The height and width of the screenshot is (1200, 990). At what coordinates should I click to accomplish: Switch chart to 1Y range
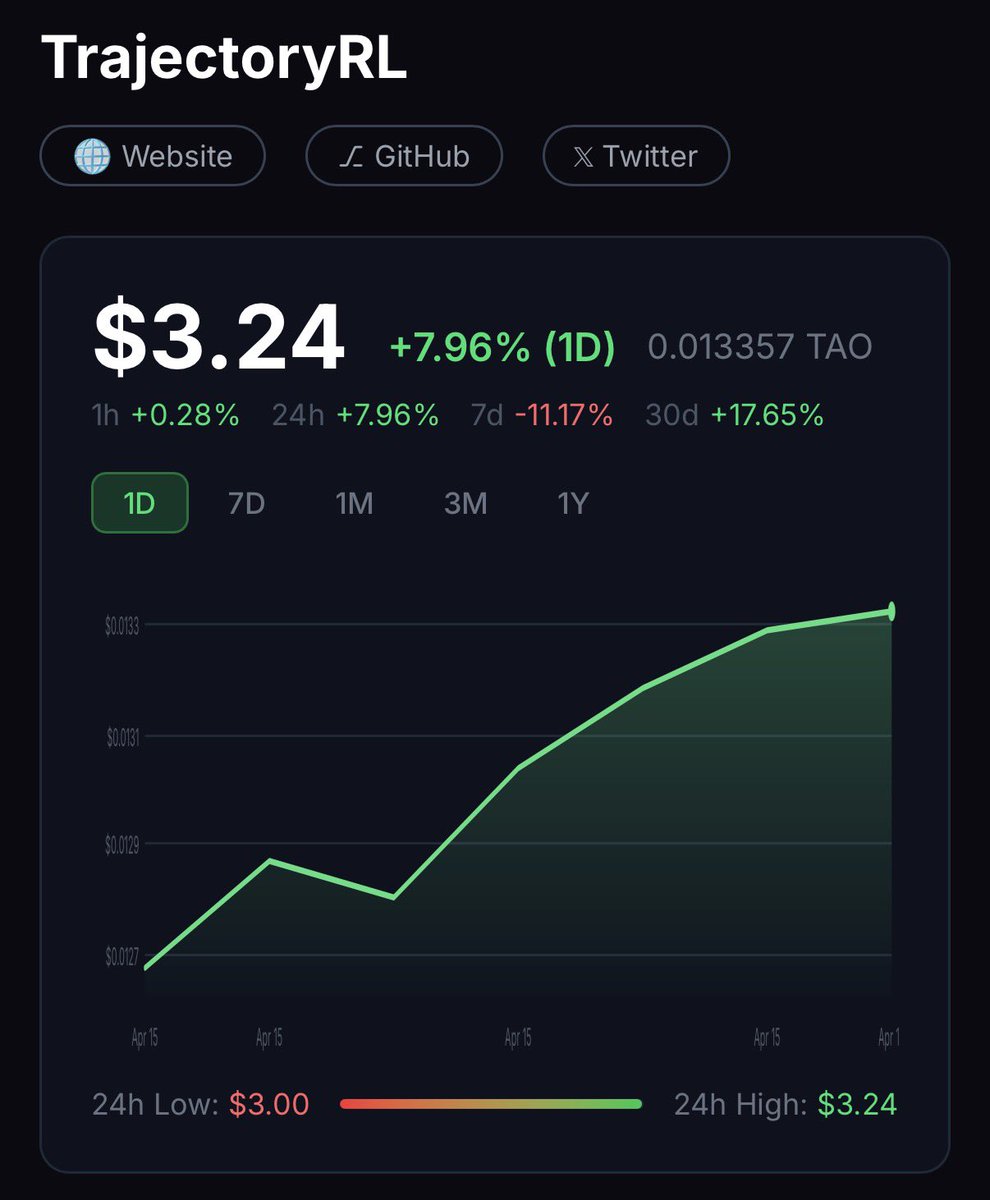pyautogui.click(x=572, y=503)
